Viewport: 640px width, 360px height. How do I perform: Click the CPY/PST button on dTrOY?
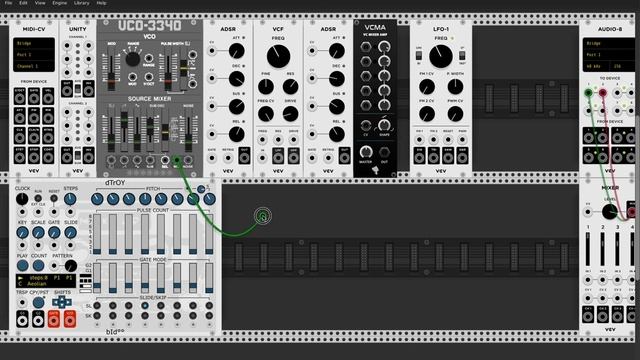click(38, 302)
